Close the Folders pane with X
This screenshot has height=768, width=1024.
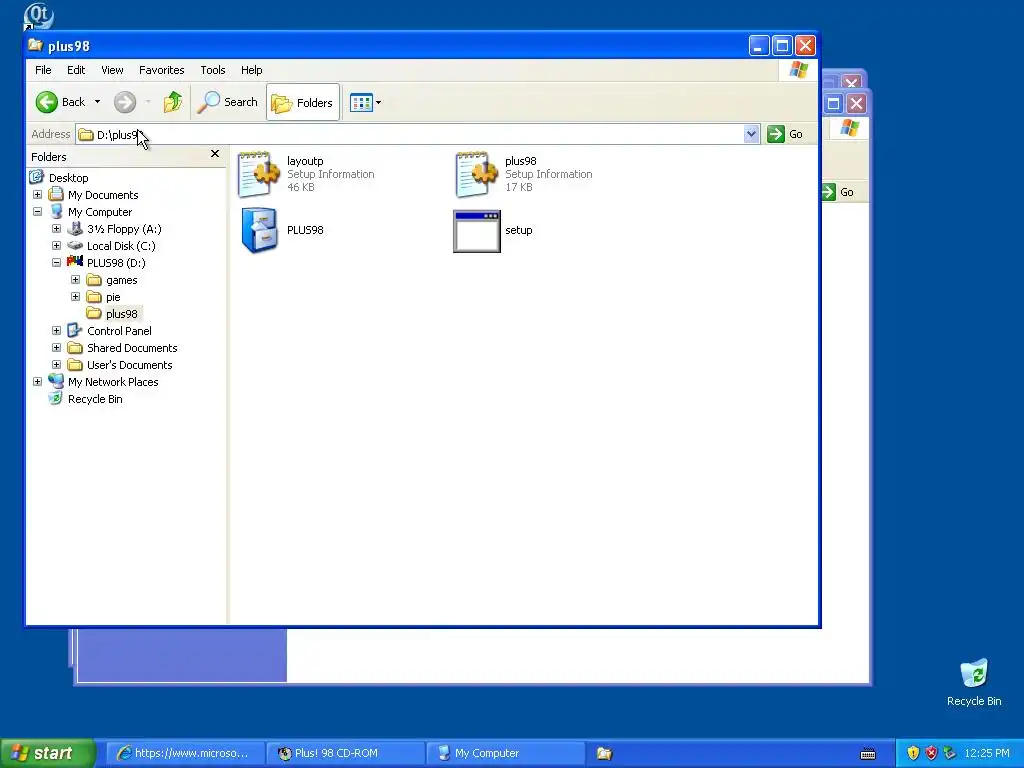215,154
